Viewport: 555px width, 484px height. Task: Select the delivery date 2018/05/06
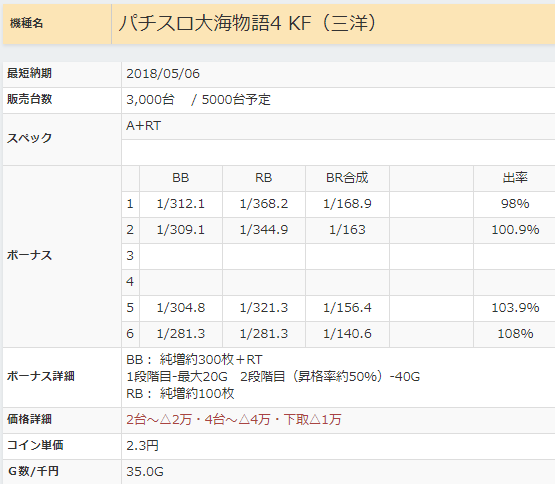coord(163,74)
